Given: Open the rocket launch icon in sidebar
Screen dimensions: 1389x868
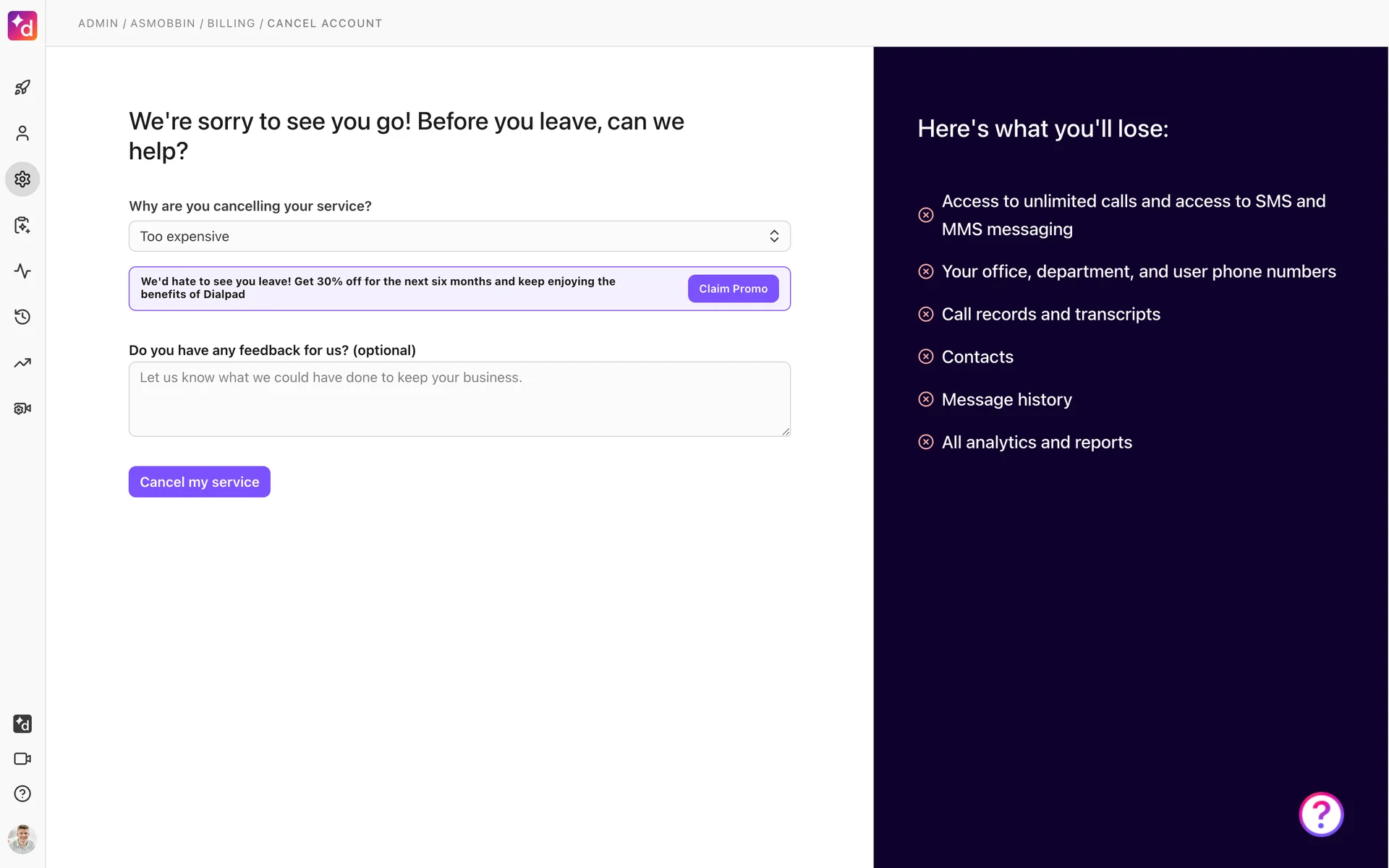Looking at the screenshot, I should tap(22, 88).
